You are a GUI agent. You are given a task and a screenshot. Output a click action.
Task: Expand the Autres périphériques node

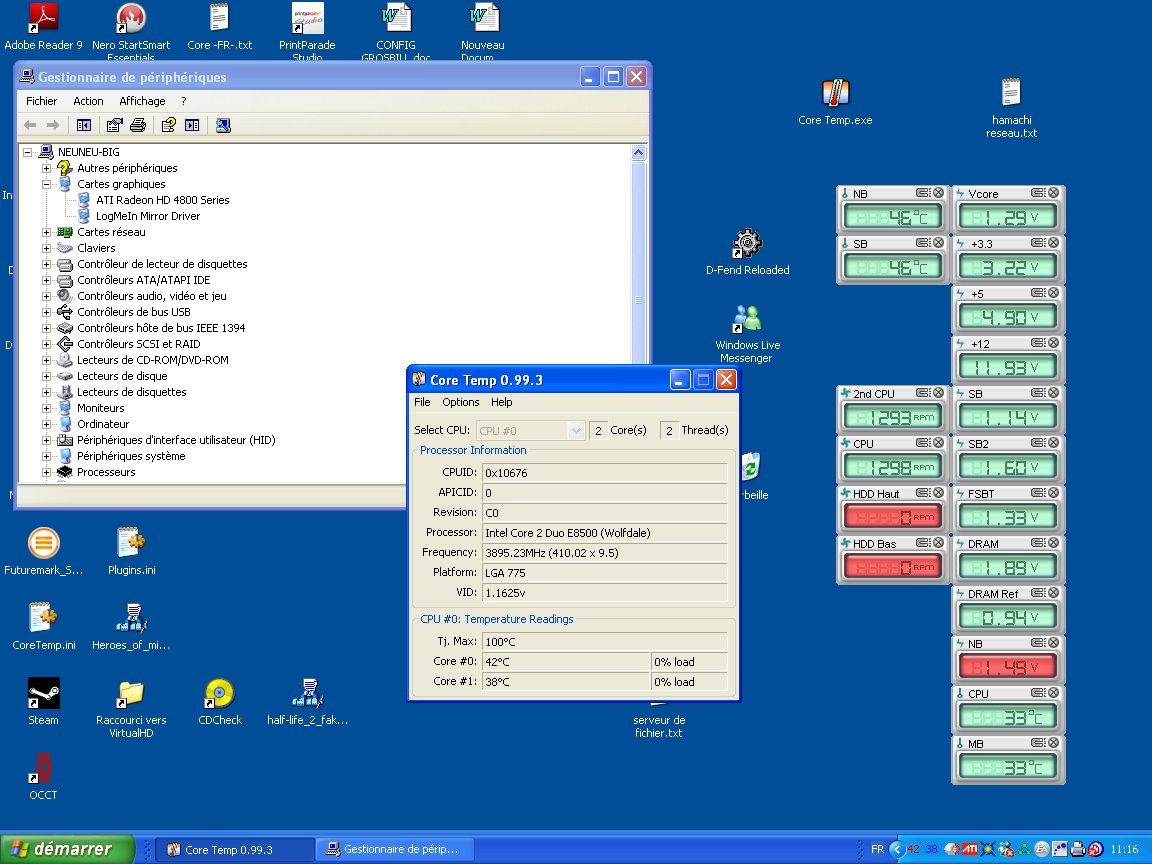click(x=46, y=168)
